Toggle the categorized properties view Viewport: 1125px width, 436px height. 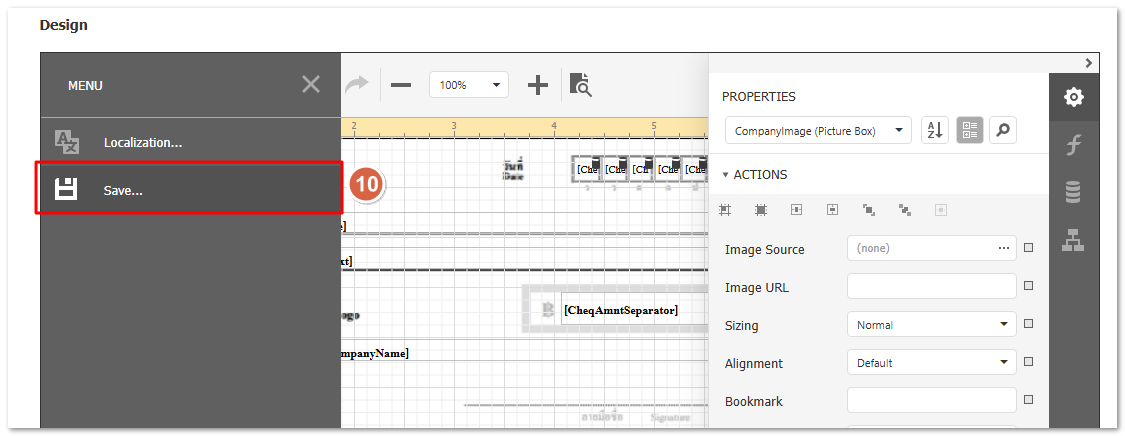tap(969, 130)
